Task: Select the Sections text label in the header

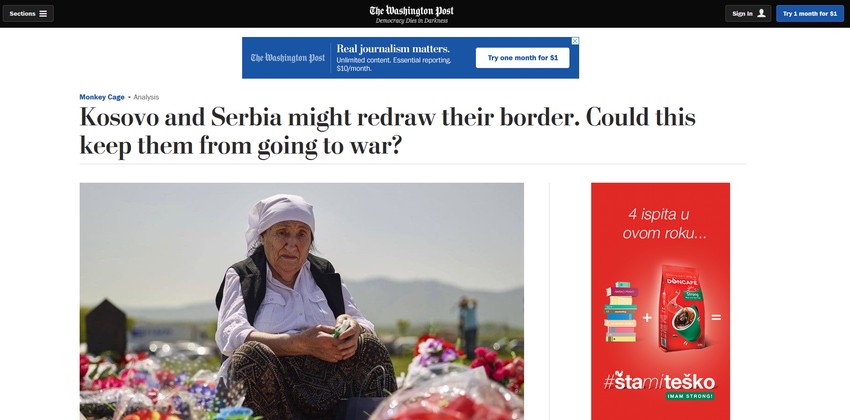Action: (22, 14)
